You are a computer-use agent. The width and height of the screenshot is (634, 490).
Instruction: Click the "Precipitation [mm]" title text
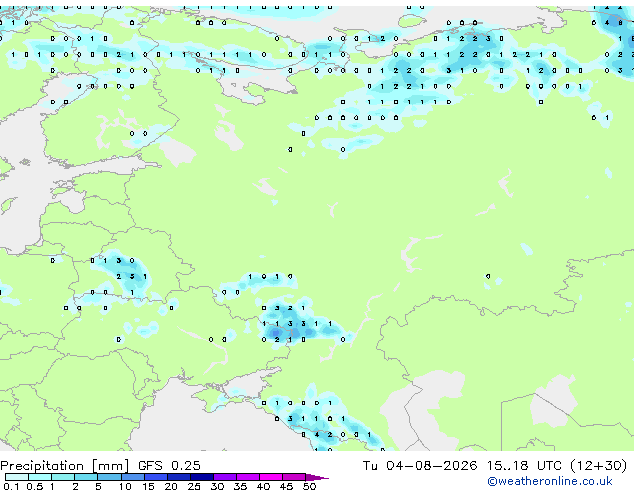65,466
